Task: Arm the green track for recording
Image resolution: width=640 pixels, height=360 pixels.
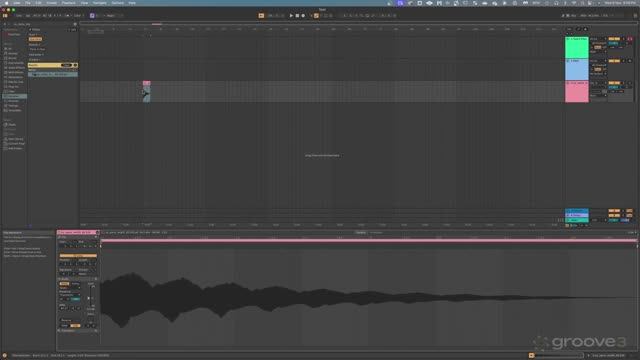Action: (x=630, y=39)
